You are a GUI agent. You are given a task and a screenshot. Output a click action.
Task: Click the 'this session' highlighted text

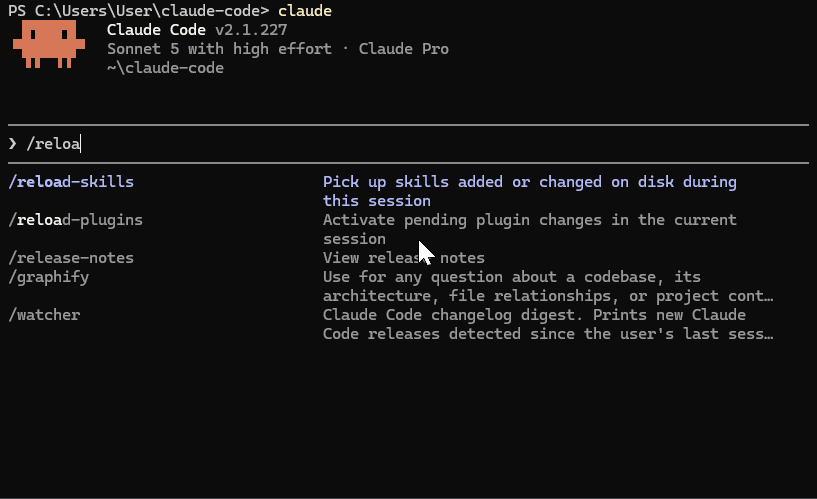point(377,201)
